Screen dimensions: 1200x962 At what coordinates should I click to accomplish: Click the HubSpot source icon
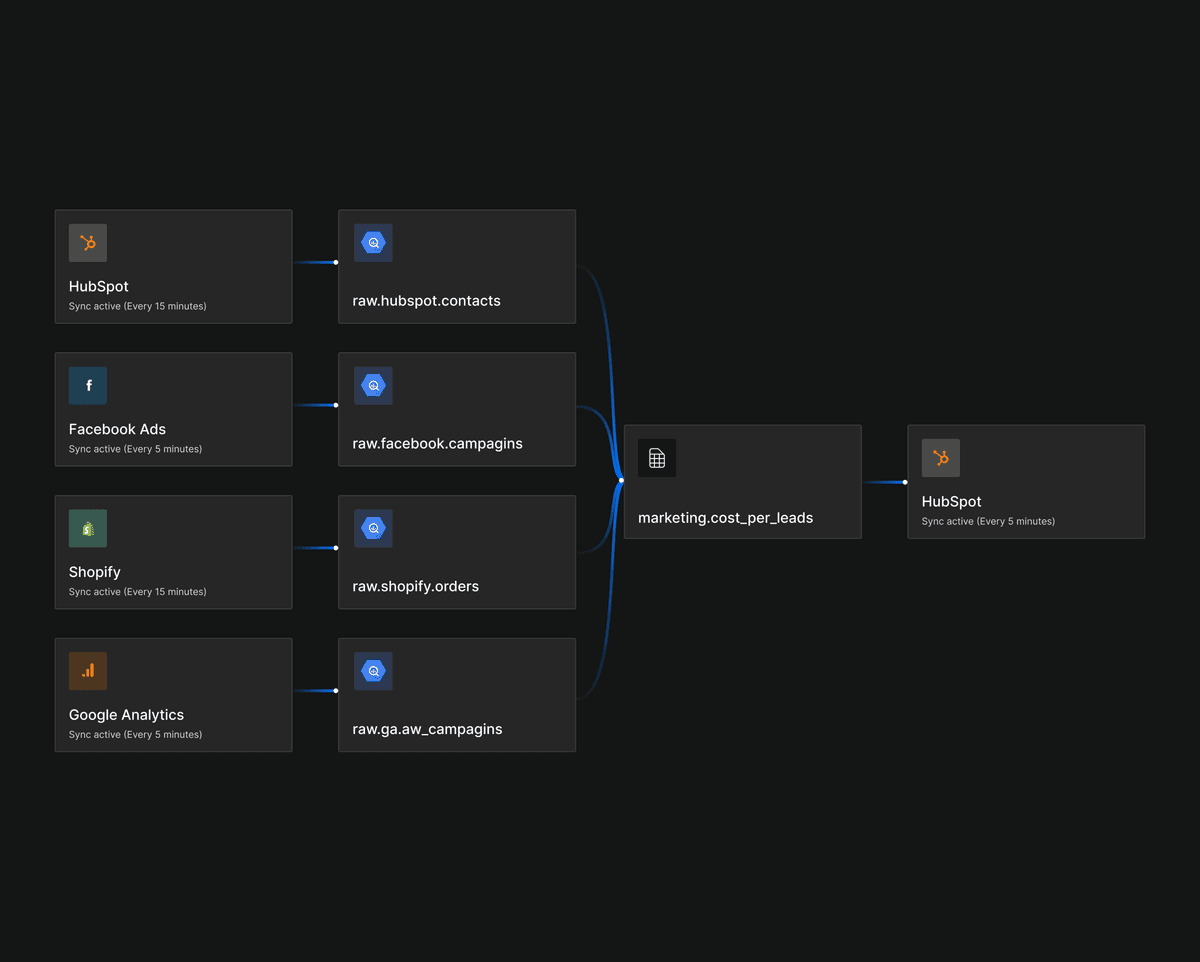click(88, 243)
